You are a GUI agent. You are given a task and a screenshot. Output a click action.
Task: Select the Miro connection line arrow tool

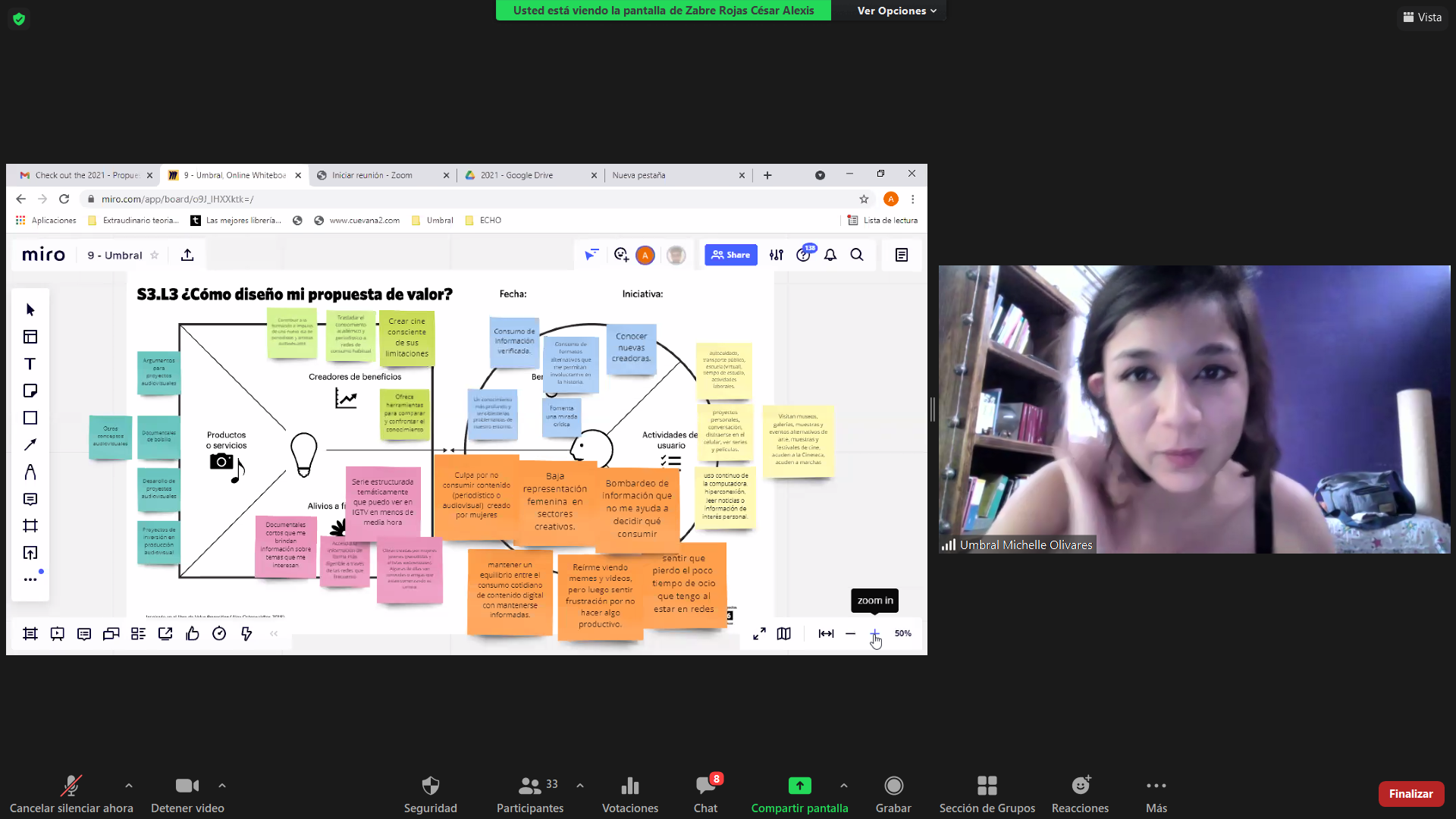30,444
